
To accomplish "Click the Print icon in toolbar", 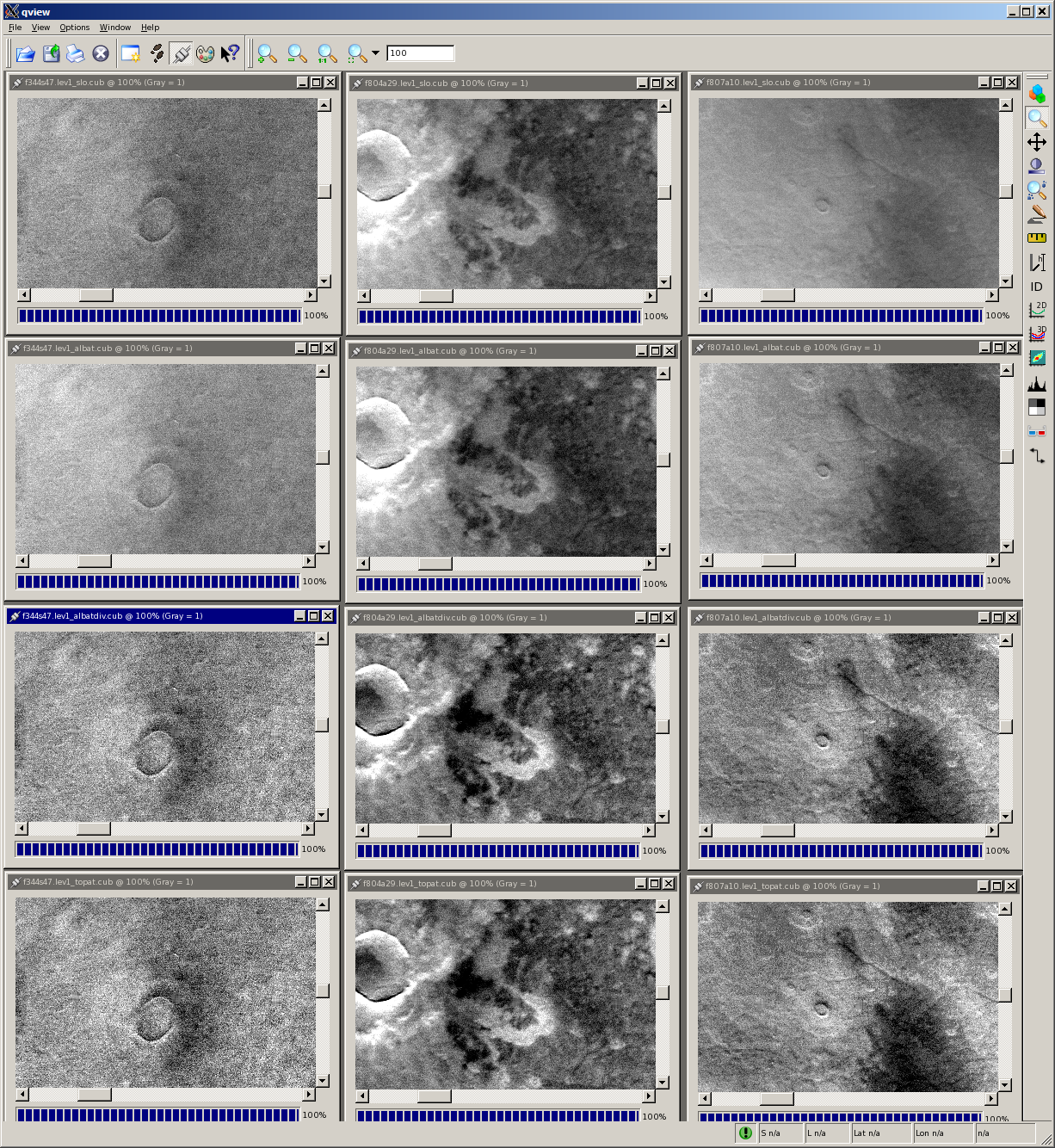I will click(x=76, y=54).
